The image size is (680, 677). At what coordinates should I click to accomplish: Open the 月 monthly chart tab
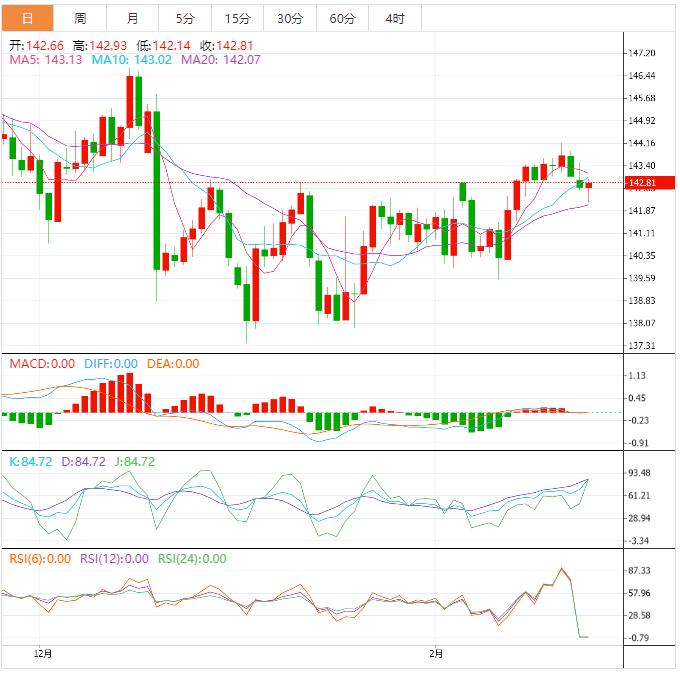pos(133,18)
